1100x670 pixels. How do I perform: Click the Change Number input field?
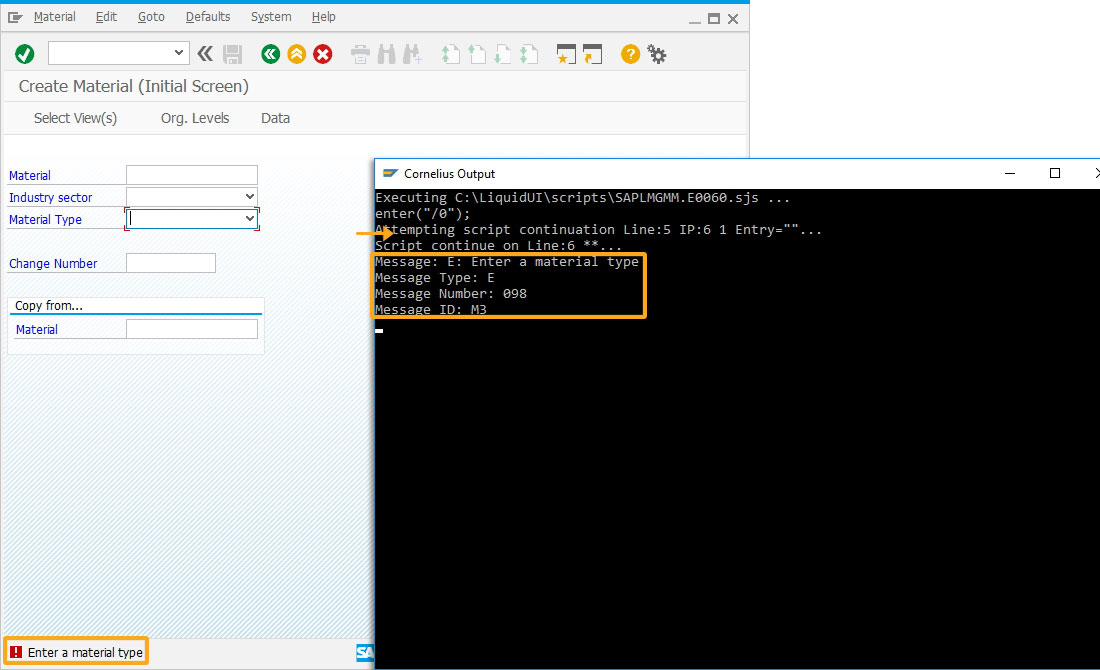tap(170, 263)
